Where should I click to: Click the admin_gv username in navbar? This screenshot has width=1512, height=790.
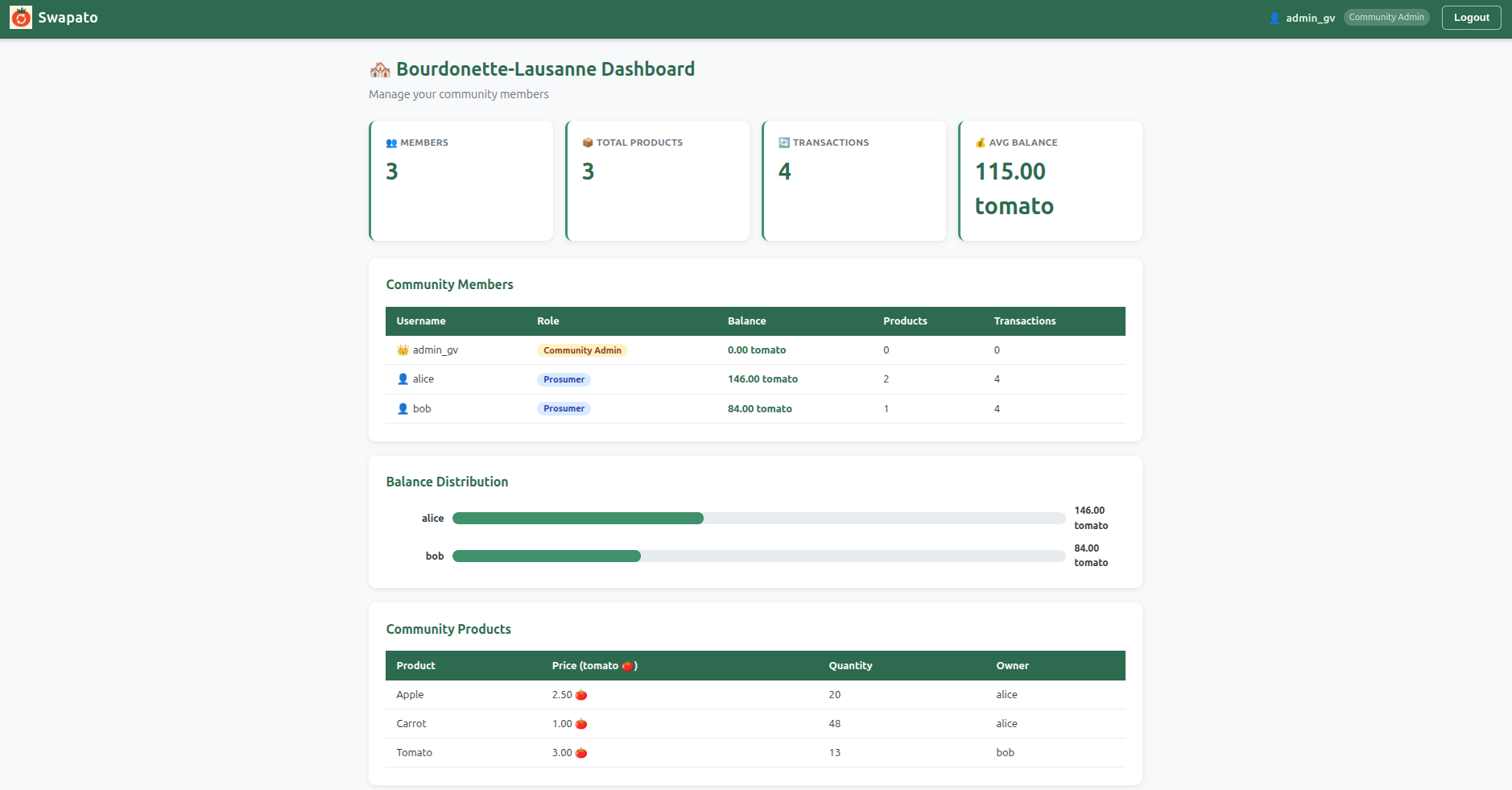pyautogui.click(x=1311, y=18)
